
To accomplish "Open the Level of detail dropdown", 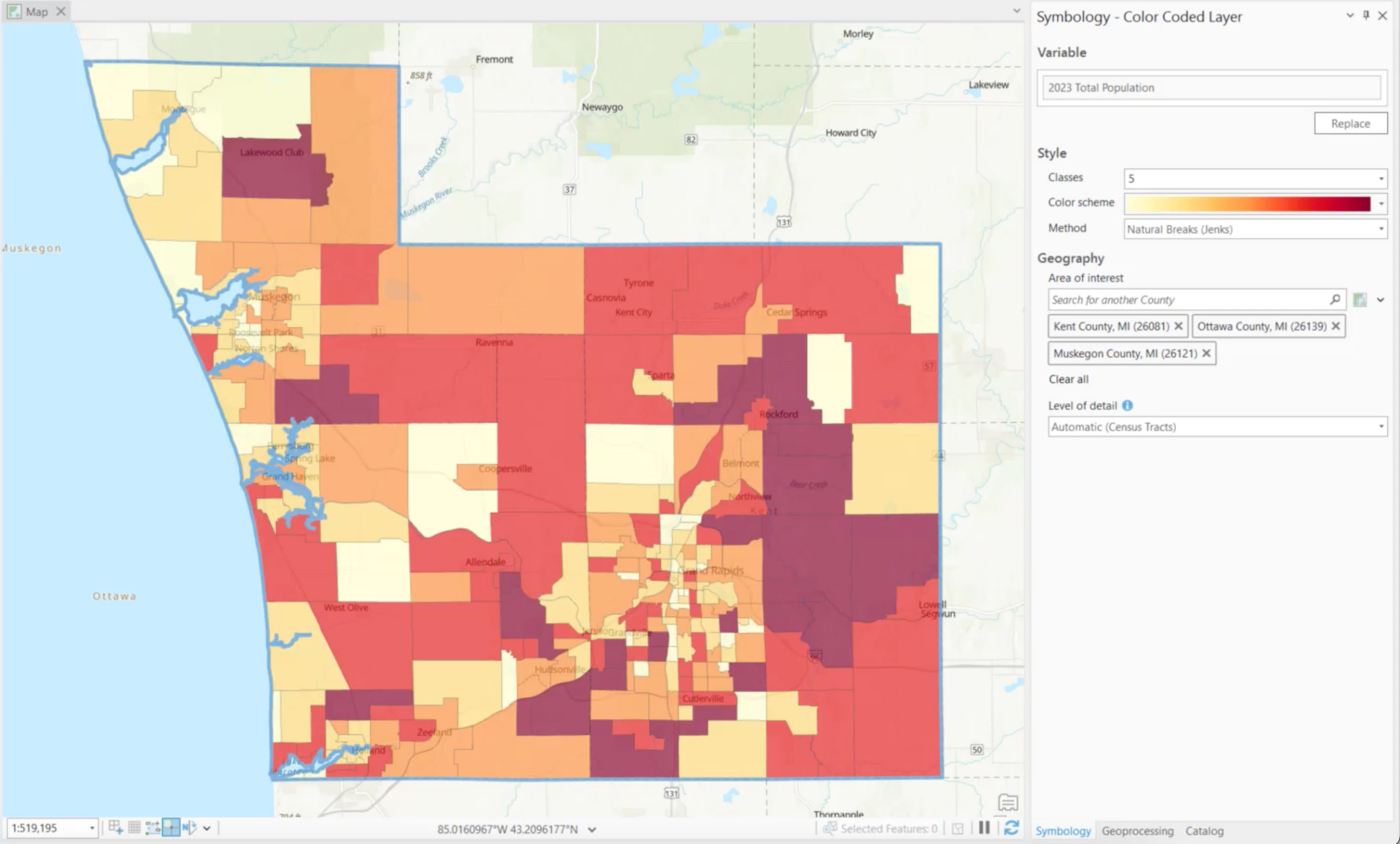I will tap(1381, 426).
